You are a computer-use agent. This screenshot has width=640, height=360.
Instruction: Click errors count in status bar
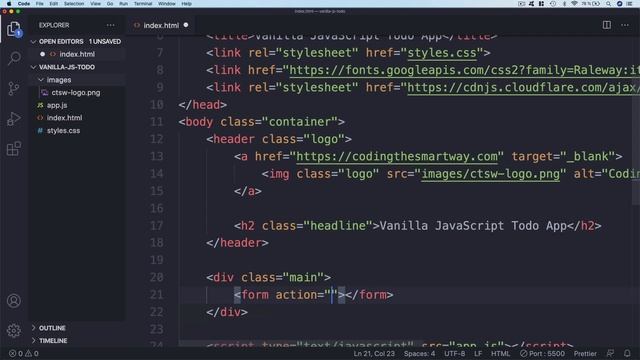pyautogui.click(x=16, y=353)
